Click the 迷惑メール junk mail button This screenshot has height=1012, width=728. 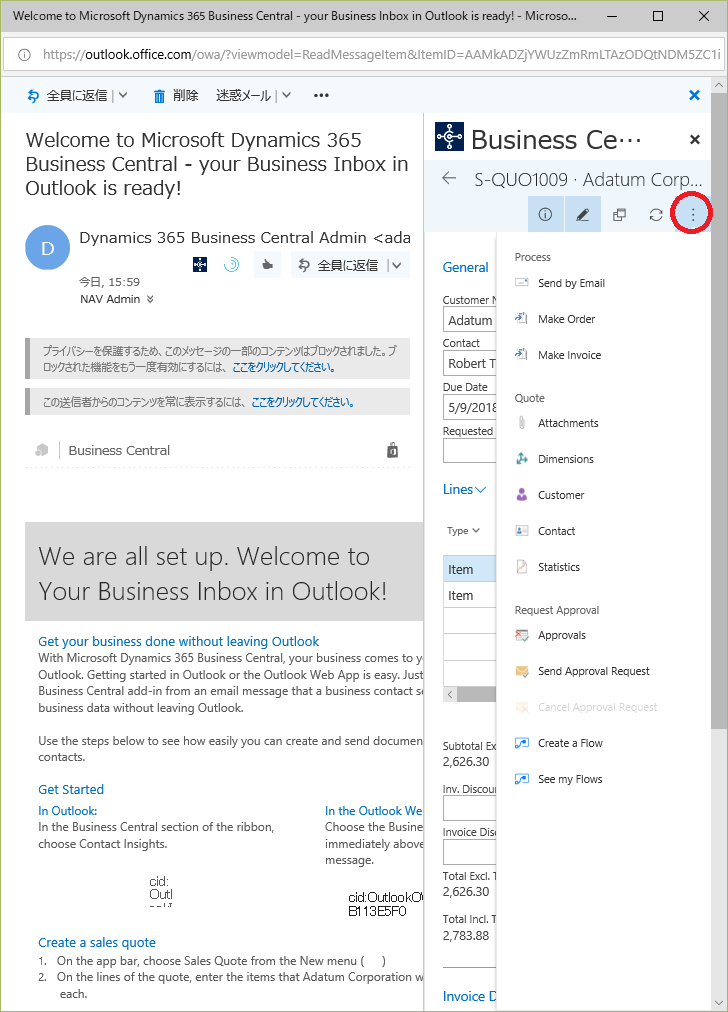tap(243, 96)
